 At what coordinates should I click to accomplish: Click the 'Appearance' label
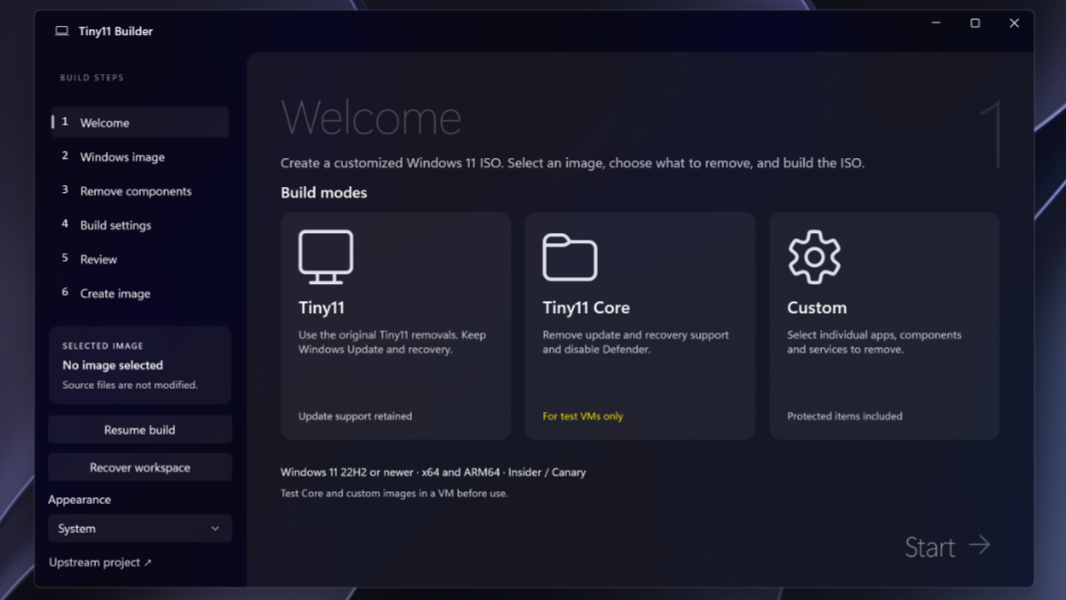point(80,499)
